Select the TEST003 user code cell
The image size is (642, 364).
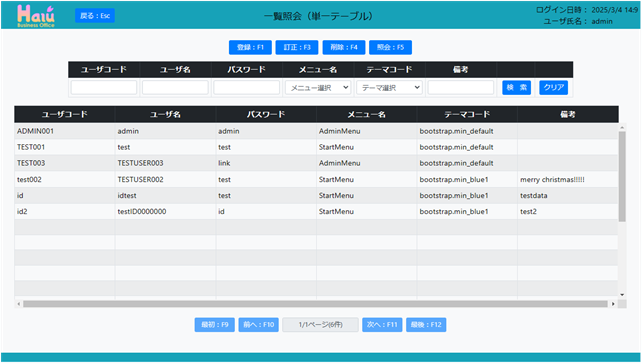(65, 163)
